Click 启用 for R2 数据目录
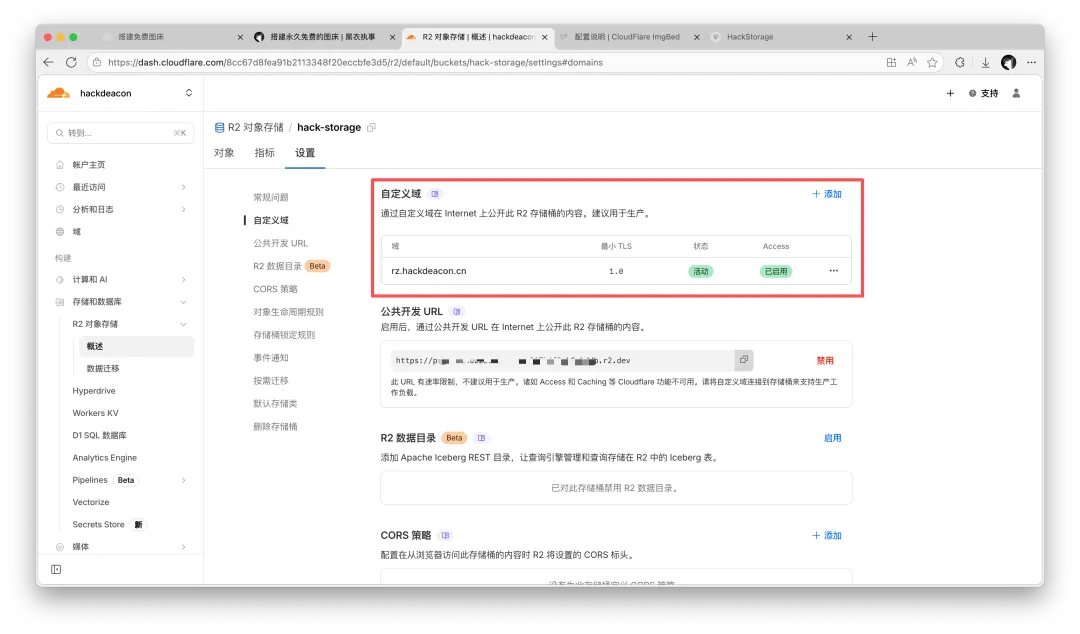 [x=832, y=438]
